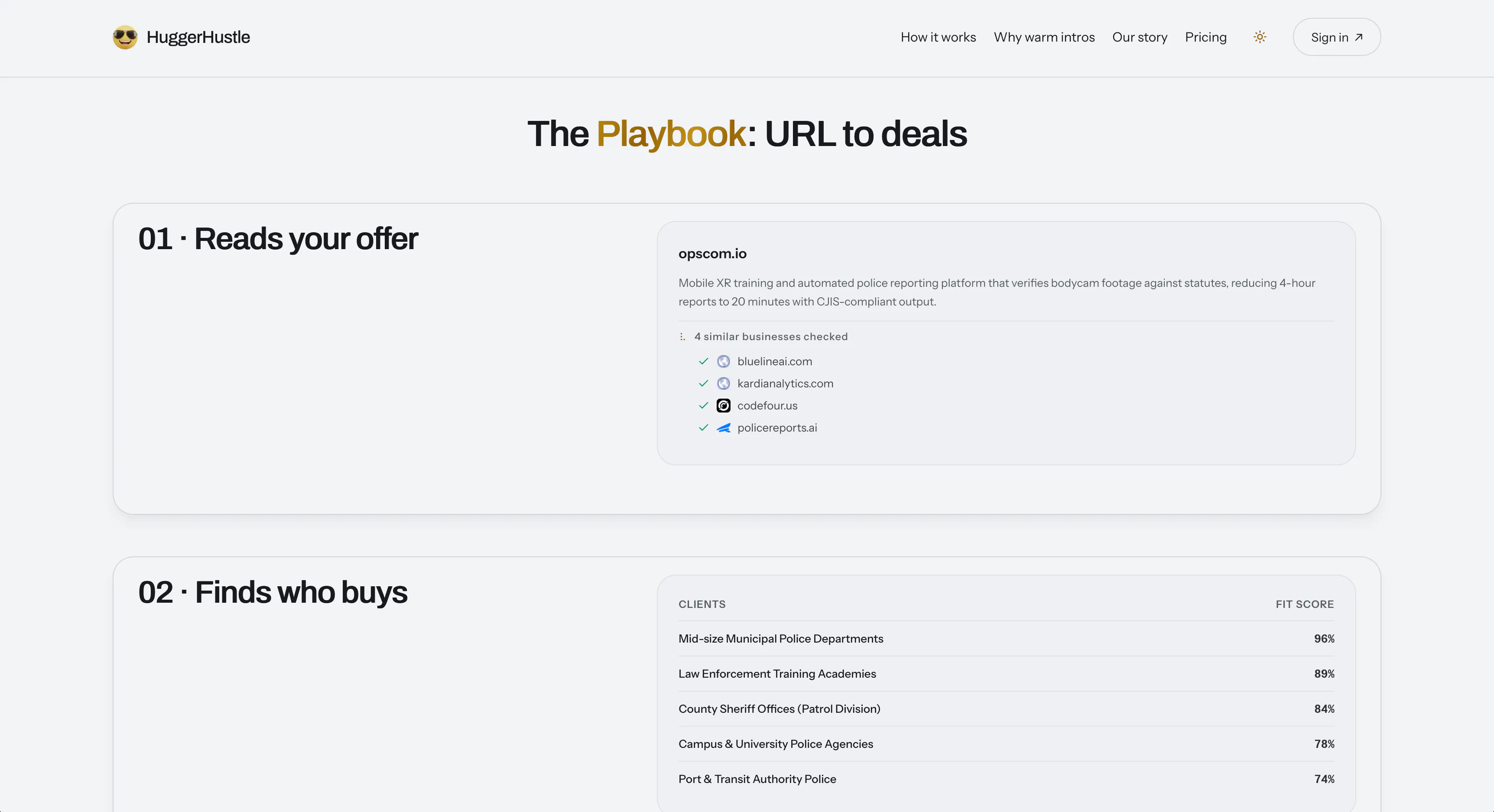This screenshot has height=812, width=1494.
Task: Click the green checkmark beside bluelineai.com
Action: coord(704,361)
